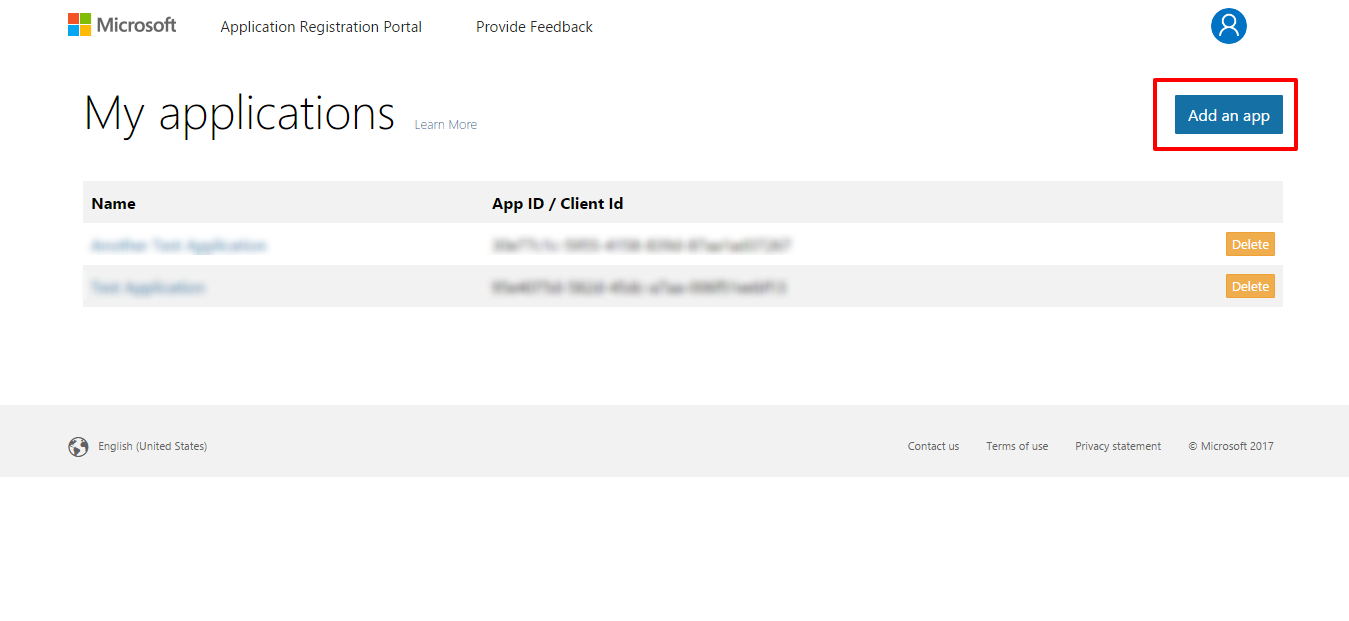Viewport: 1349px width, 621px height.
Task: Select the English (United States) language option
Action: (x=152, y=446)
